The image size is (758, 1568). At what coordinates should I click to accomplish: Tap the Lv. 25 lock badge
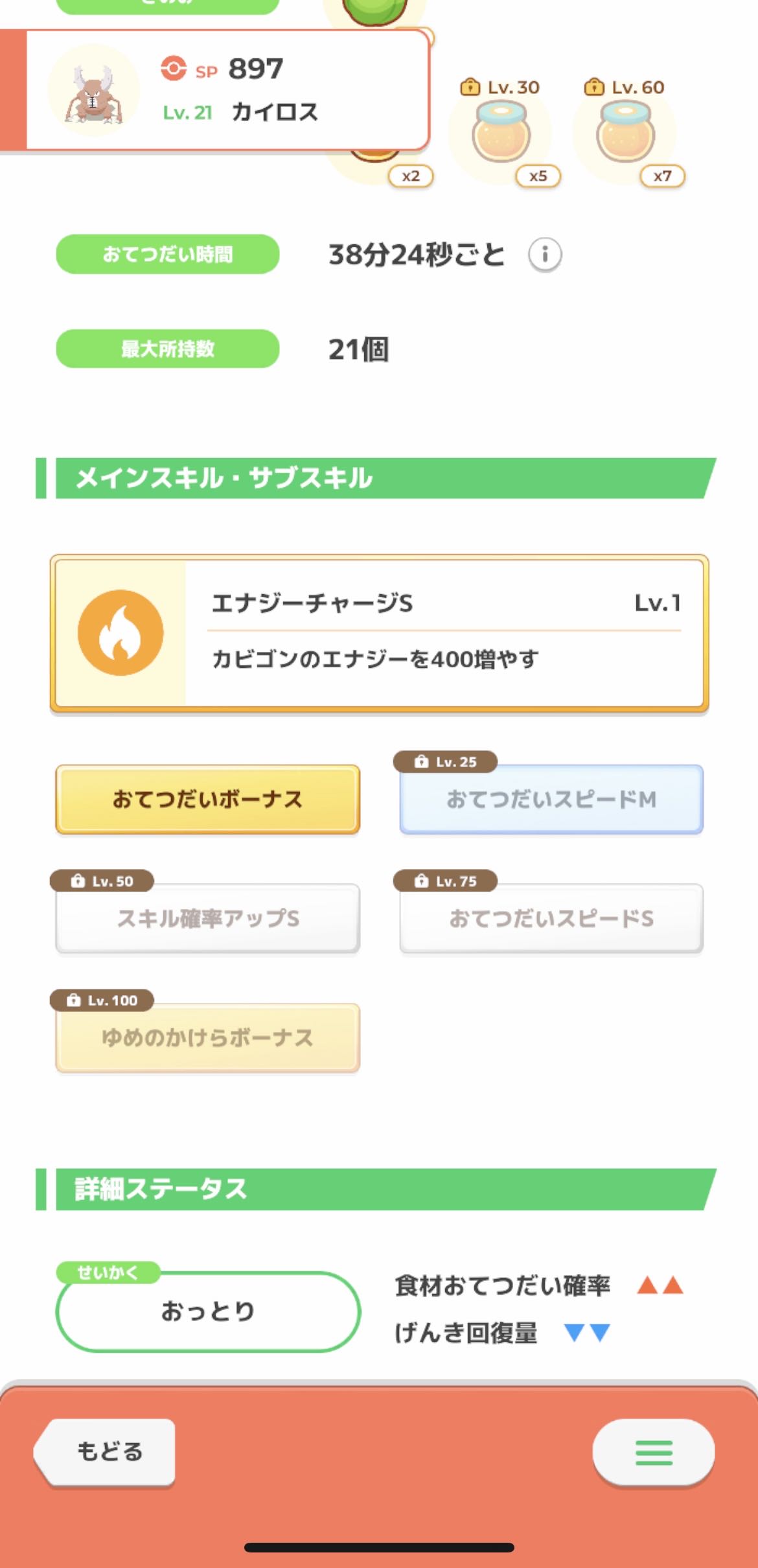click(x=445, y=762)
